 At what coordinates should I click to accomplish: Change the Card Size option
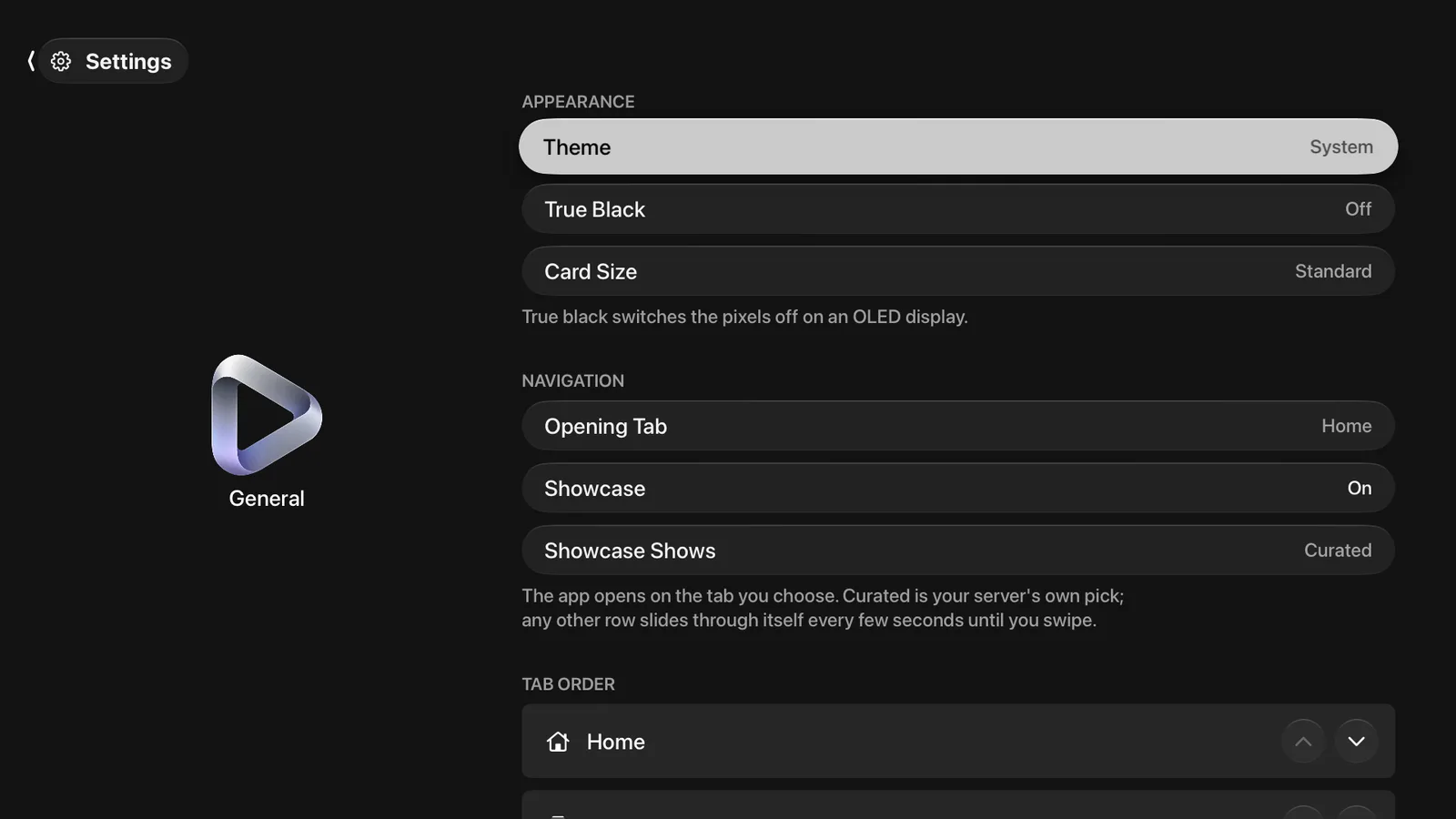tap(958, 271)
